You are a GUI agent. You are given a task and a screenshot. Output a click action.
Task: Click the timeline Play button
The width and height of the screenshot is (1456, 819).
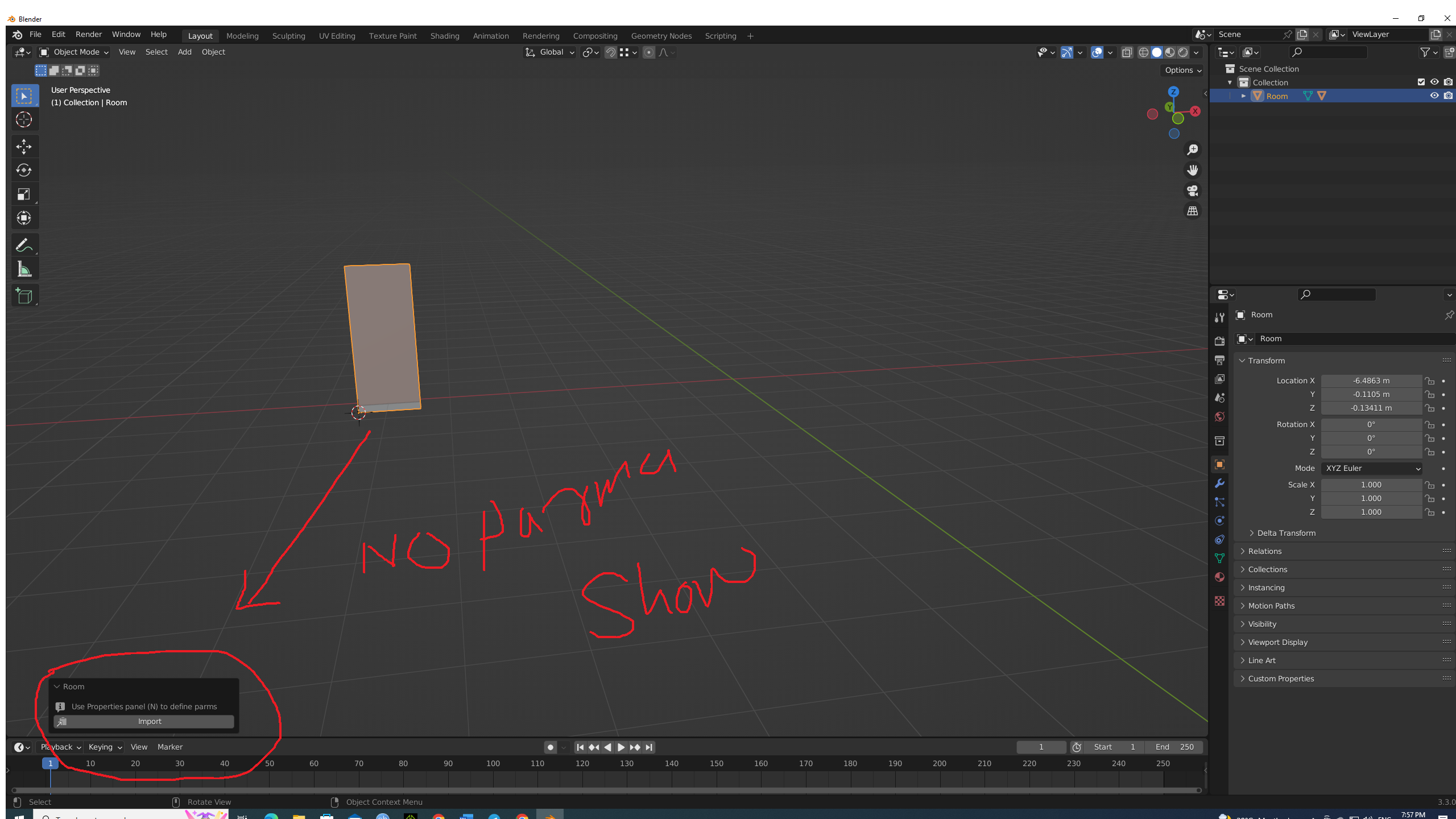point(621,747)
